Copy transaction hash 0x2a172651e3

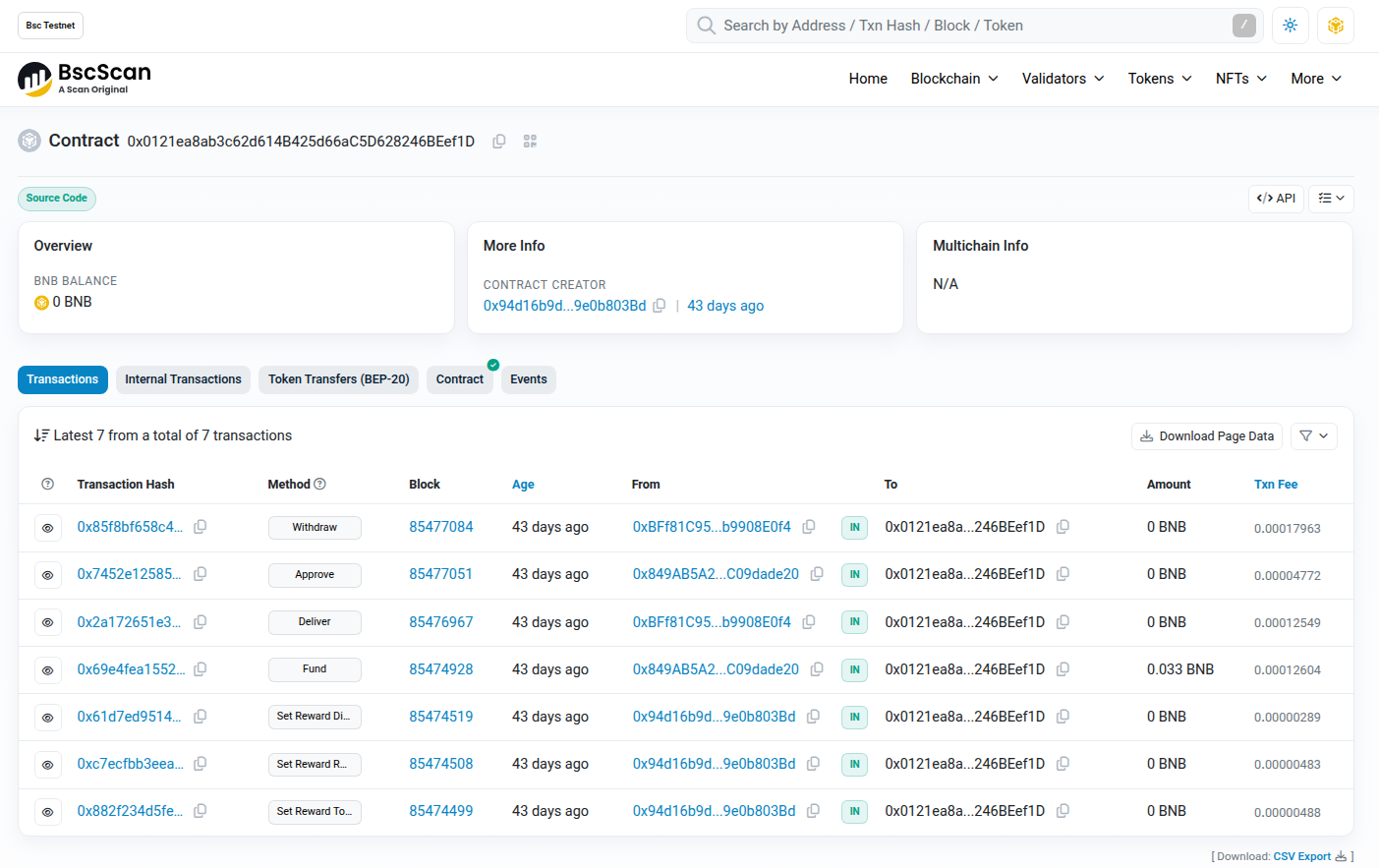[x=201, y=622]
